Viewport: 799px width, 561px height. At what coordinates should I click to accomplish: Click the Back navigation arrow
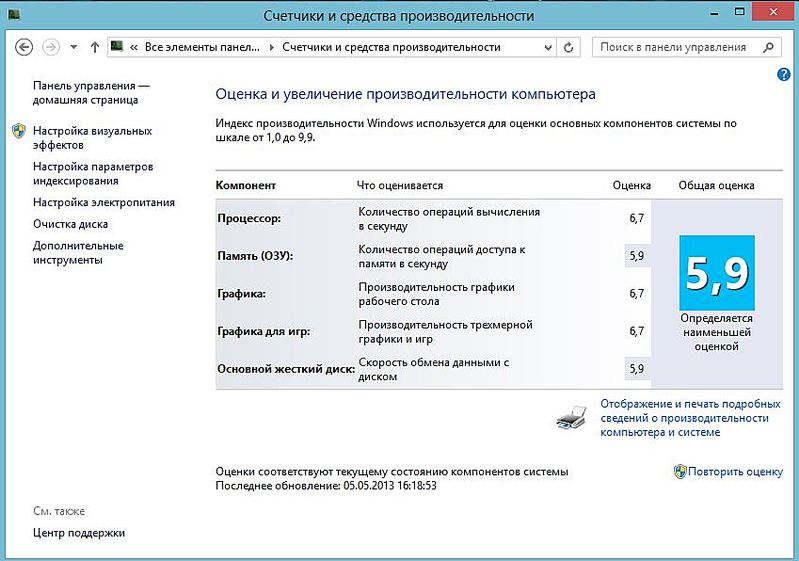[24, 47]
